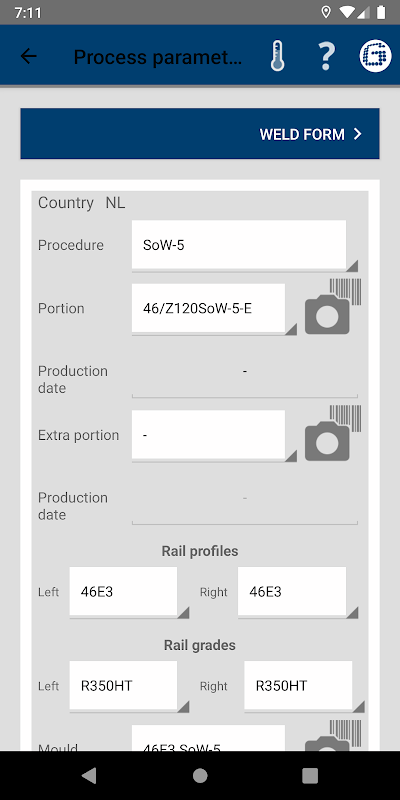Scan barcode with camera beside Extra portion
The height and width of the screenshot is (800, 400).
333,434
